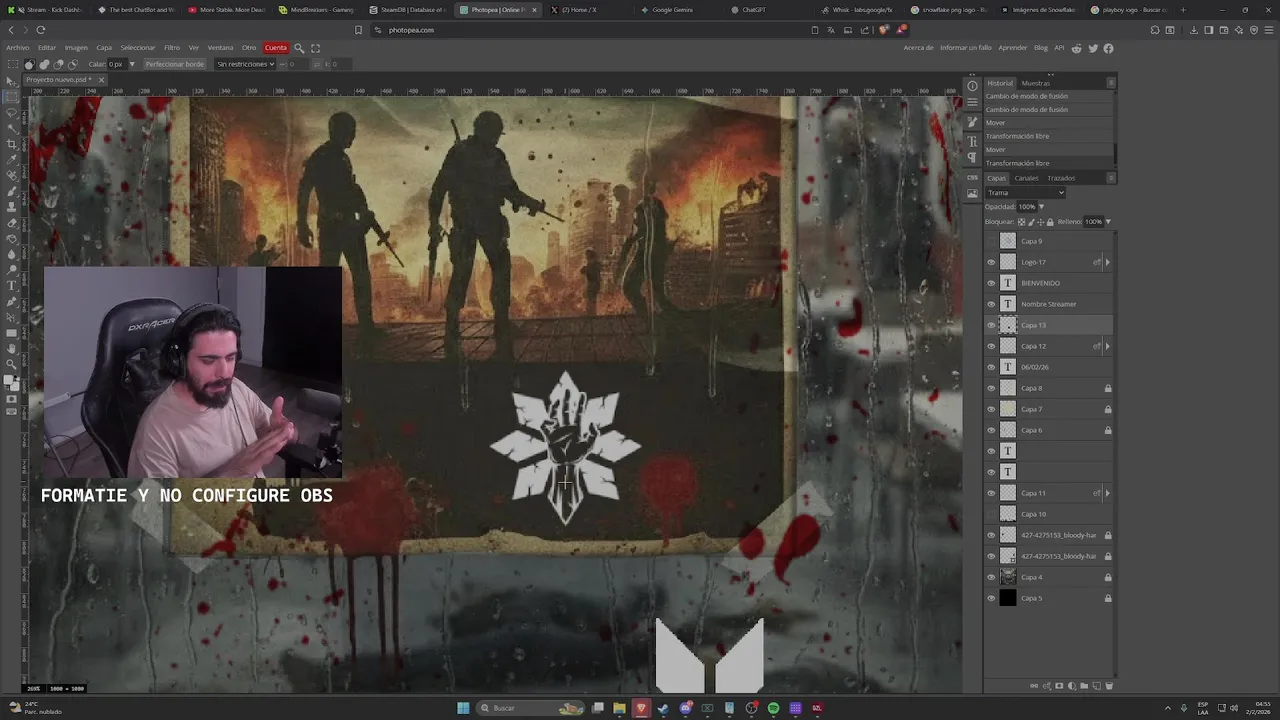Show the hidden Capa 9 layer

[991, 241]
